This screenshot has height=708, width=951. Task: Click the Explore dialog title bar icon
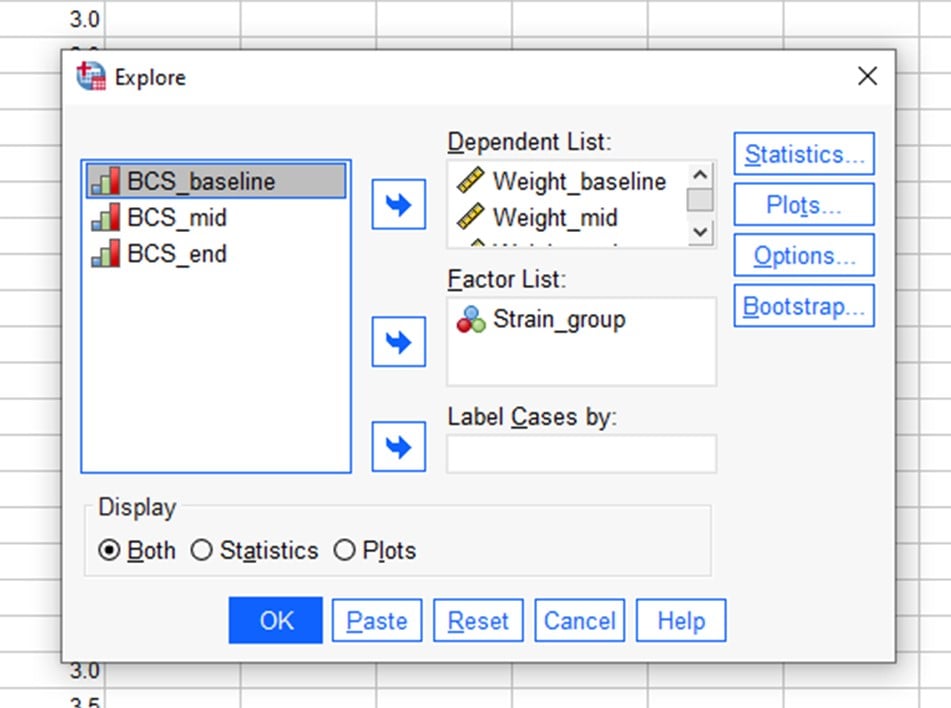pos(91,77)
